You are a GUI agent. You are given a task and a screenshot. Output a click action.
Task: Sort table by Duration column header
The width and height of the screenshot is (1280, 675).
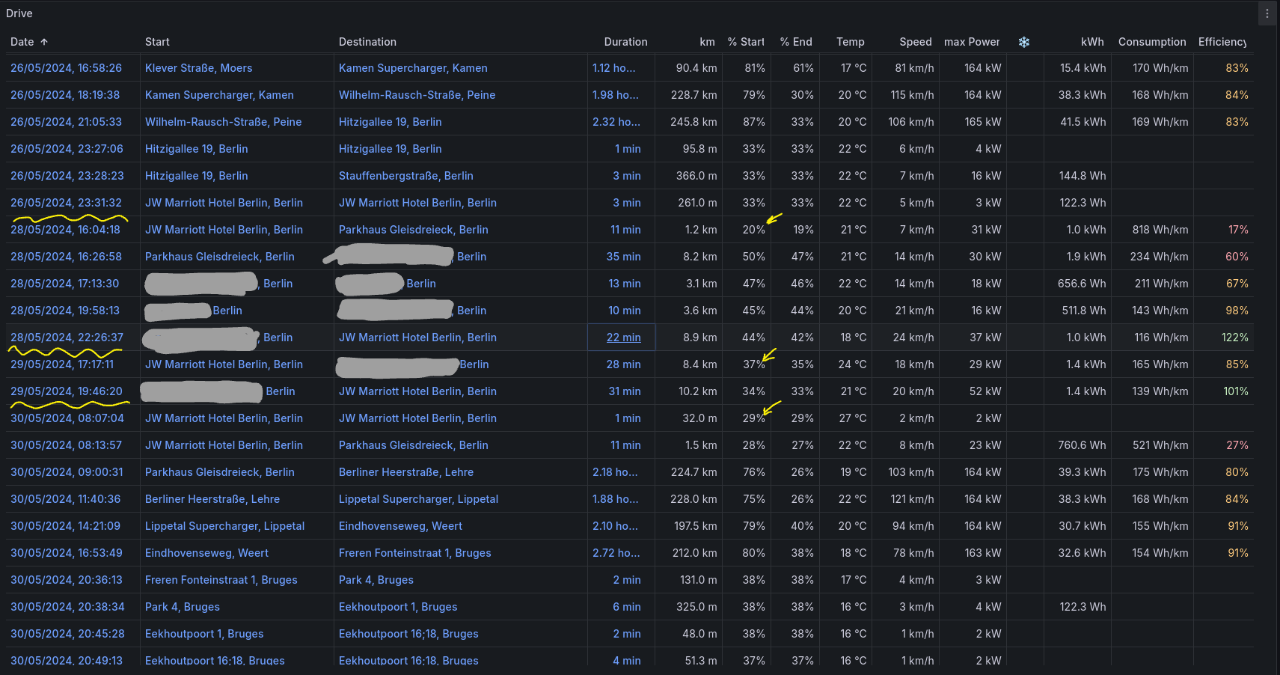[x=625, y=42]
